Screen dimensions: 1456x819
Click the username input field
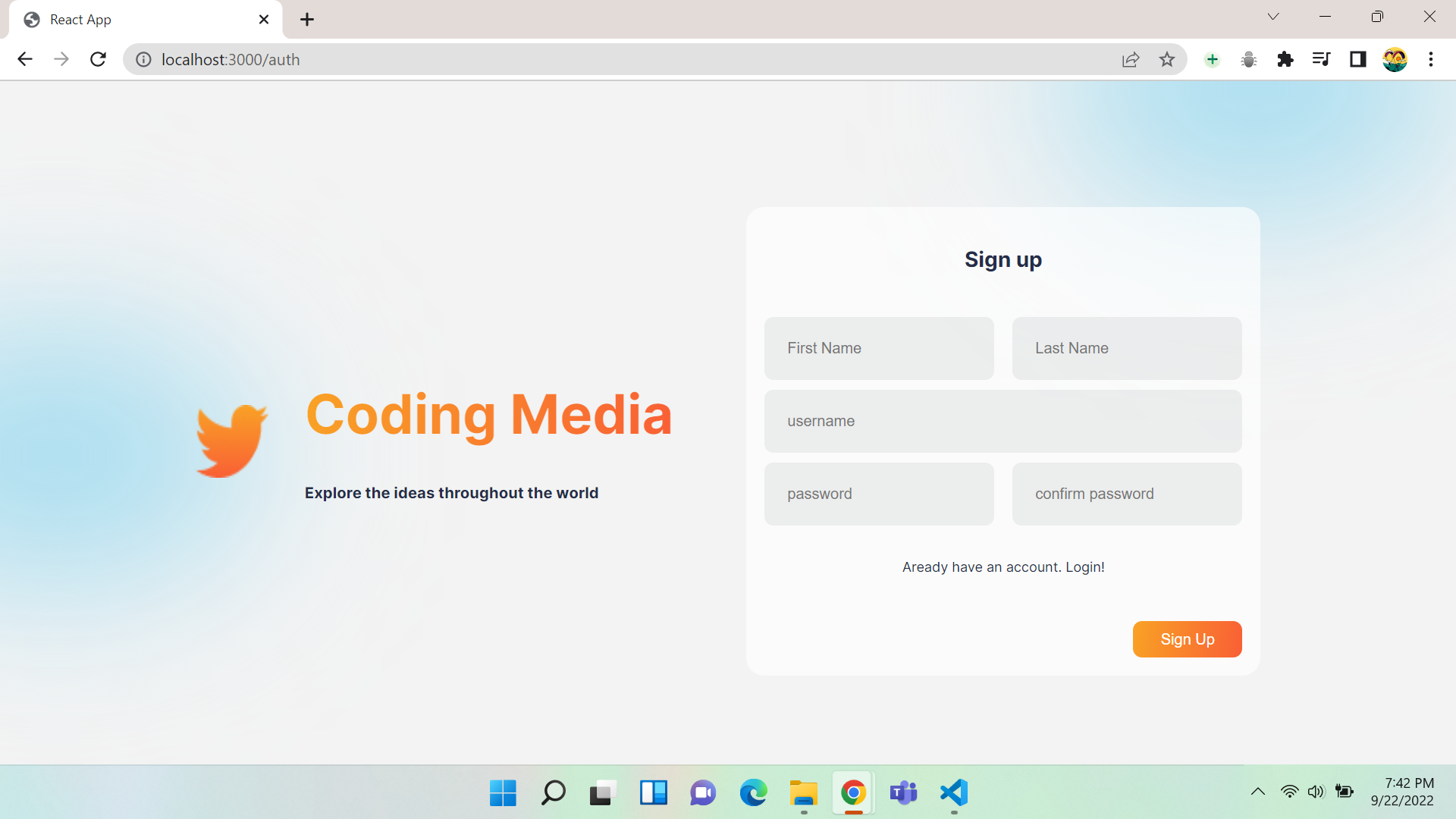pyautogui.click(x=1003, y=421)
